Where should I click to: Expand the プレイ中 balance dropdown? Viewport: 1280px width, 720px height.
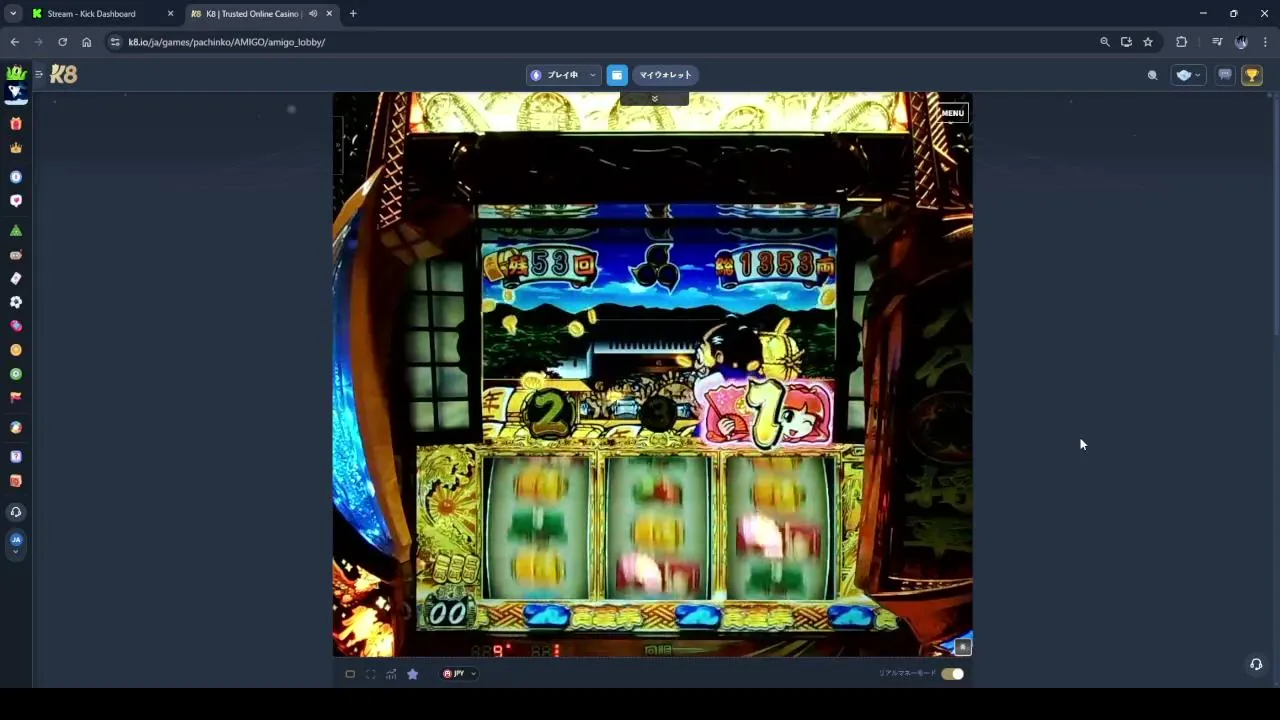564,75
